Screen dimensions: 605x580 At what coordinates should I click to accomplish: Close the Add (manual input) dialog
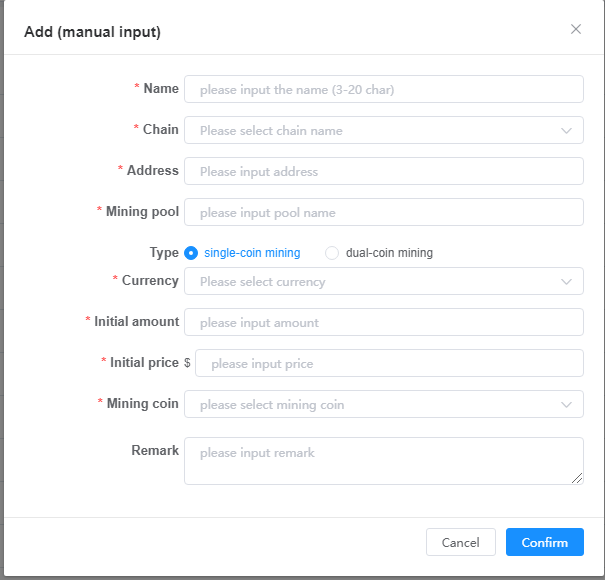tap(576, 29)
